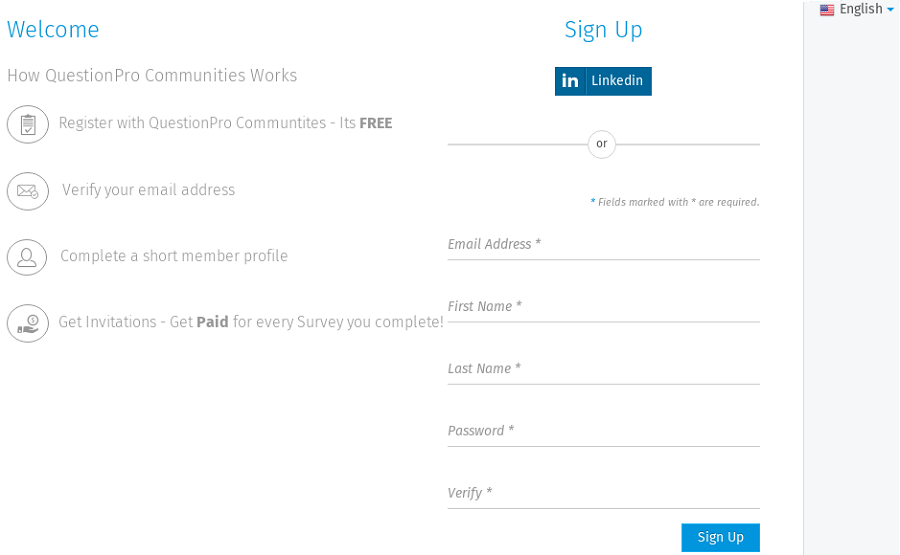Focus the Email Address field
Viewport: 900px width, 555px height.
pos(603,245)
